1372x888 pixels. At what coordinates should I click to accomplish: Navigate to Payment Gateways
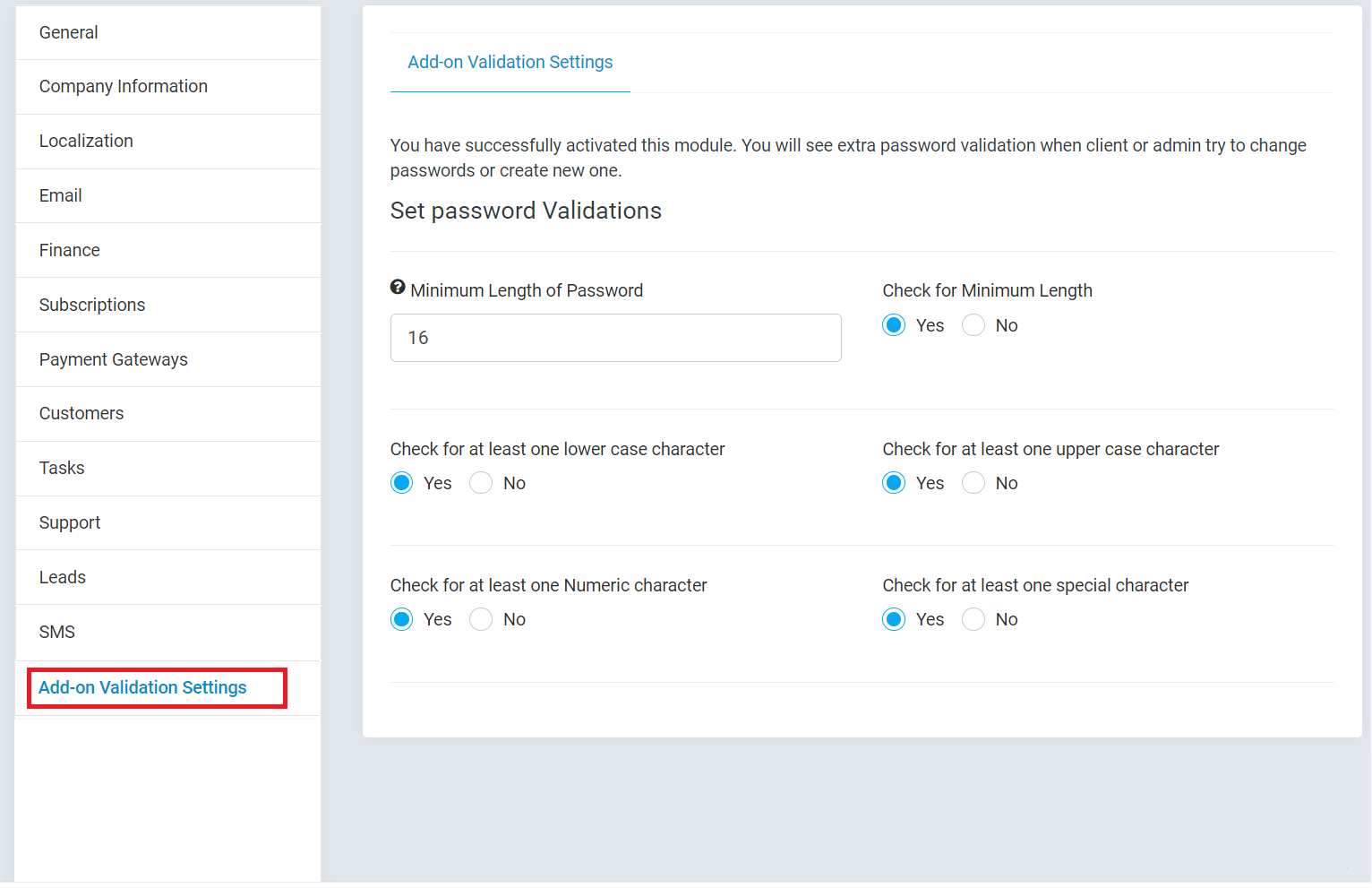(x=113, y=359)
